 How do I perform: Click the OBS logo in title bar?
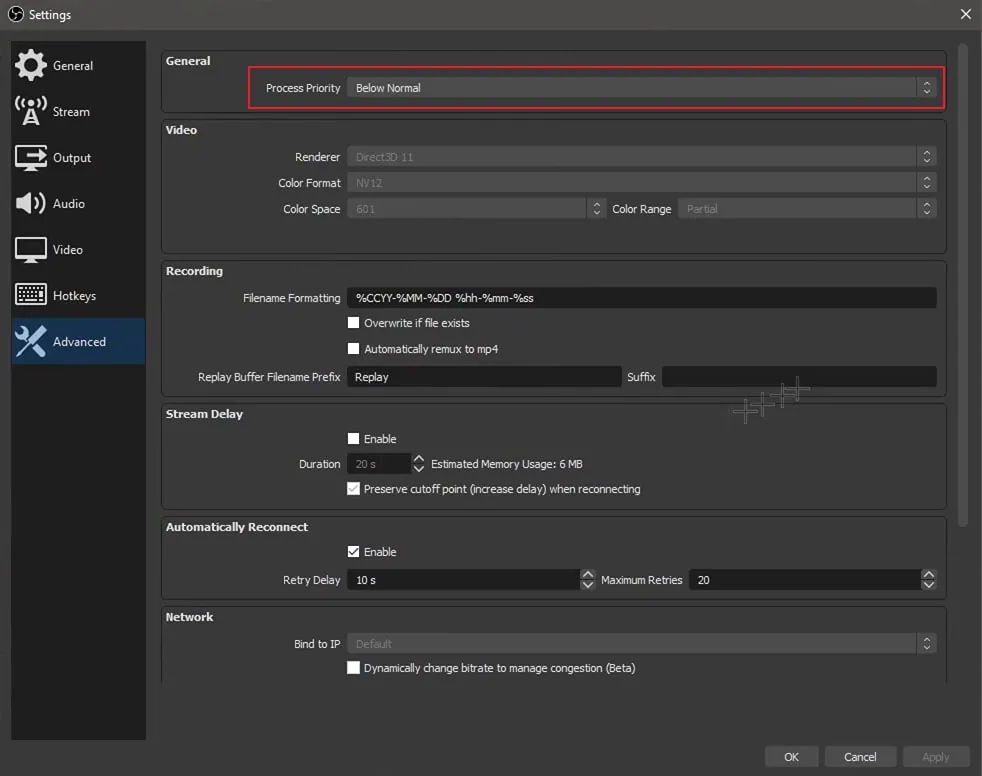click(15, 14)
